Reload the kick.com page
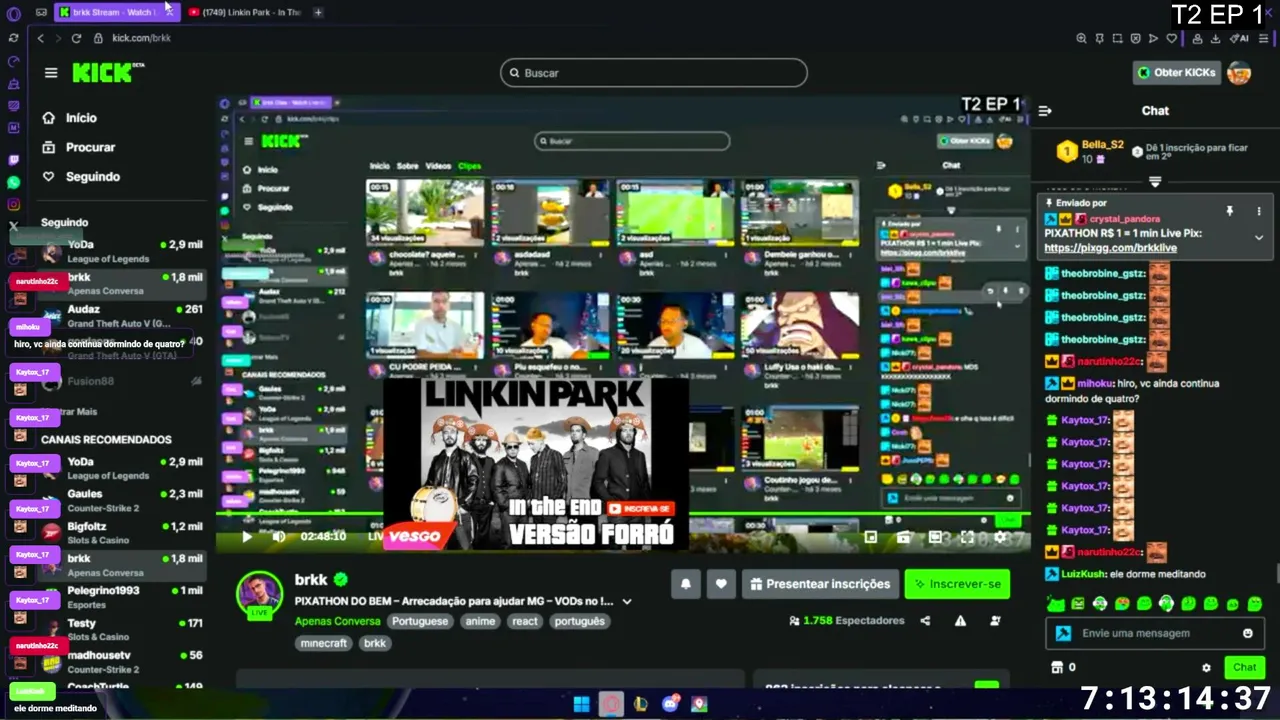Viewport: 1280px width, 720px height. pyautogui.click(x=76, y=38)
